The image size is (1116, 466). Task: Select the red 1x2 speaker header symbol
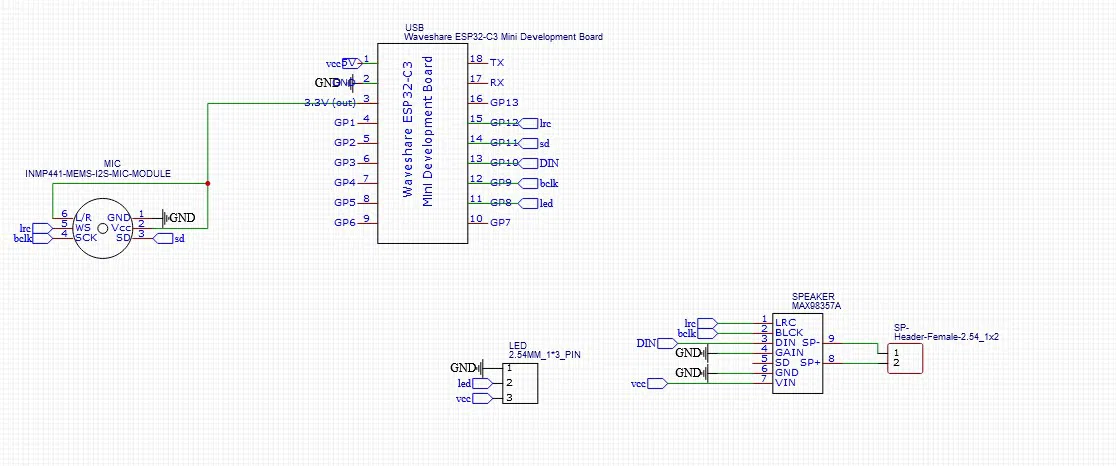905,358
